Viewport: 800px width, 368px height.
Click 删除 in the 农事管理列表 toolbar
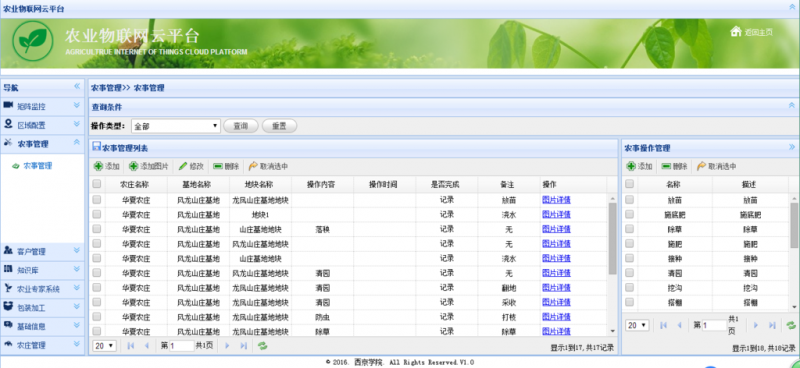pos(226,166)
